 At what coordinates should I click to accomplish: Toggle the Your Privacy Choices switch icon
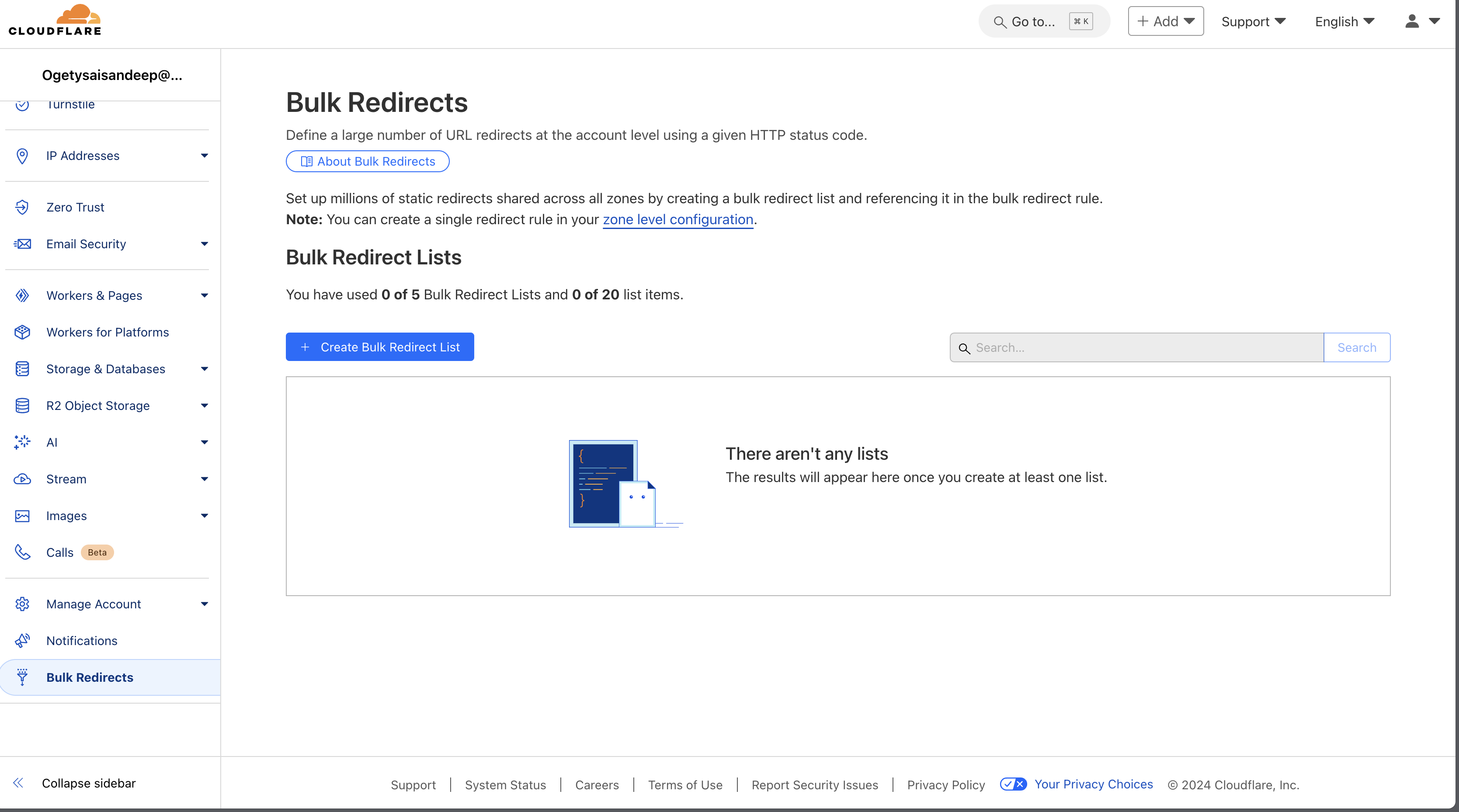tap(1013, 784)
